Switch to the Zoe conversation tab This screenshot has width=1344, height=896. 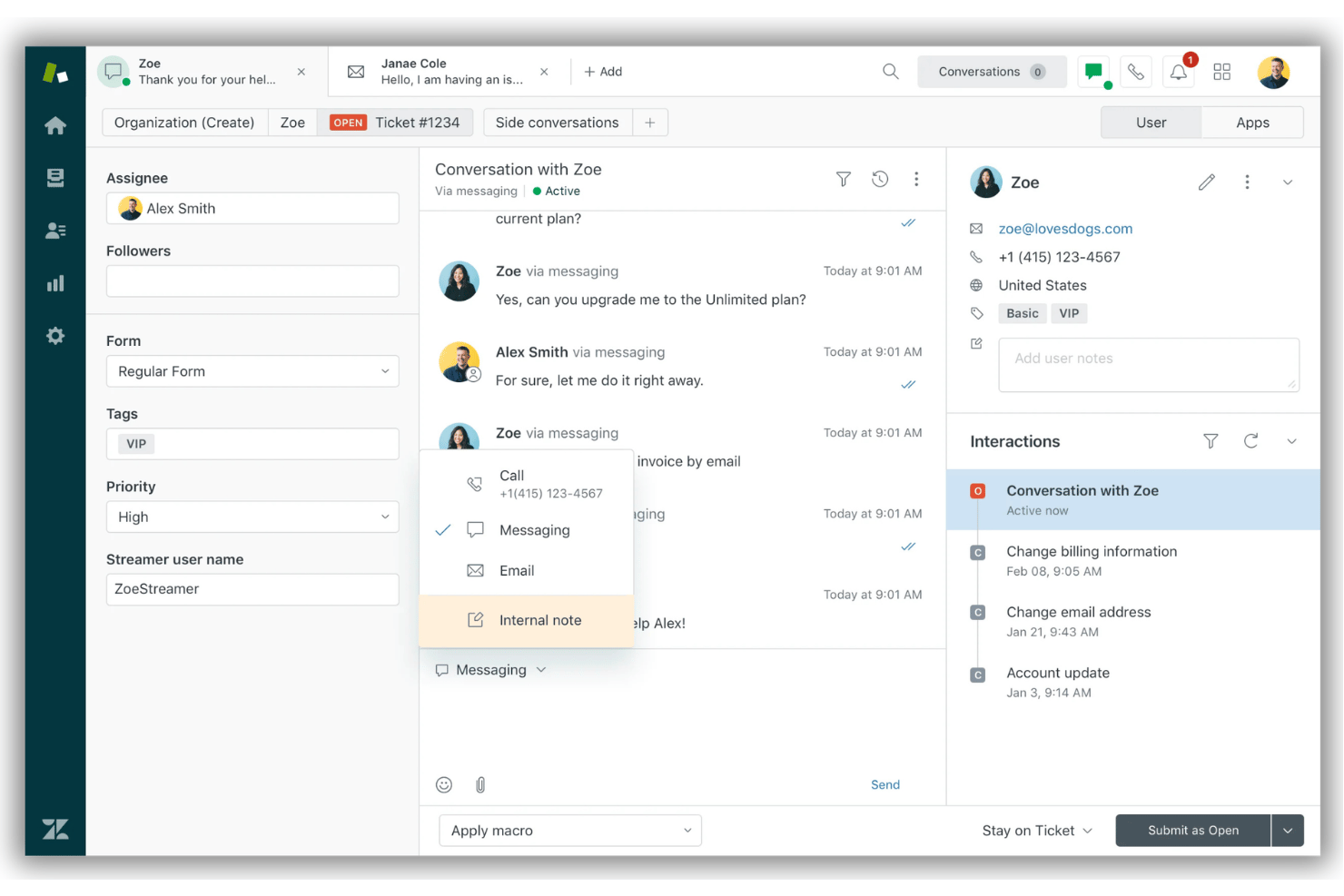pos(207,72)
